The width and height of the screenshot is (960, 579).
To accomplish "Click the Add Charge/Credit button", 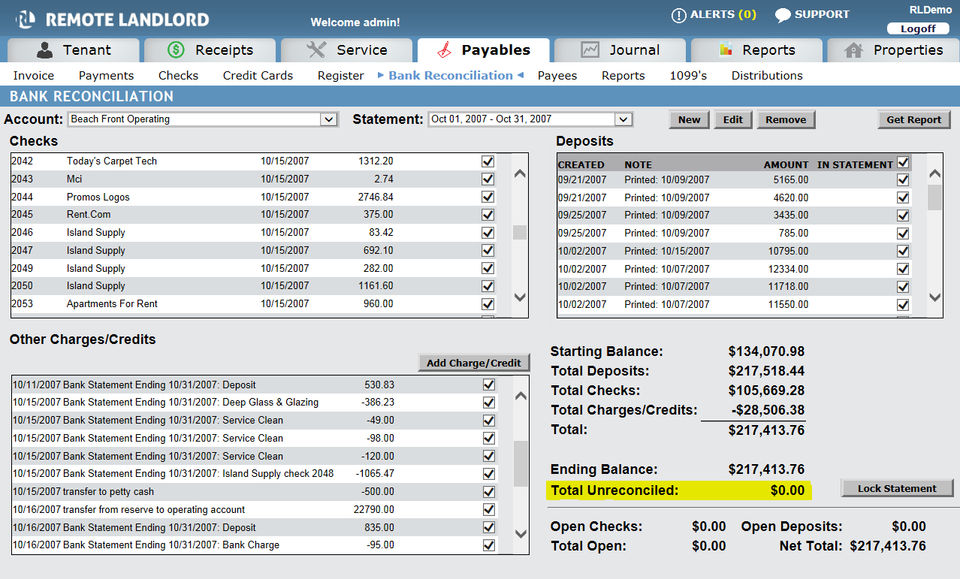I will [x=474, y=363].
